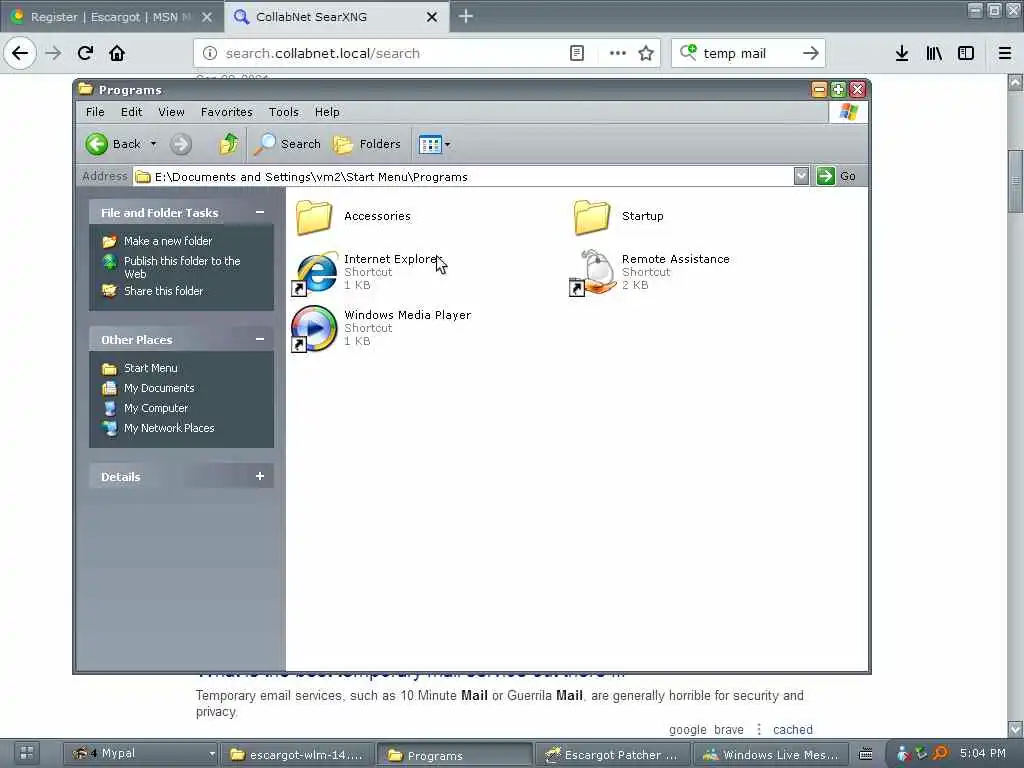Image resolution: width=1024 pixels, height=768 pixels.
Task: Click the Forward arrow in Programs window
Action: click(x=181, y=144)
